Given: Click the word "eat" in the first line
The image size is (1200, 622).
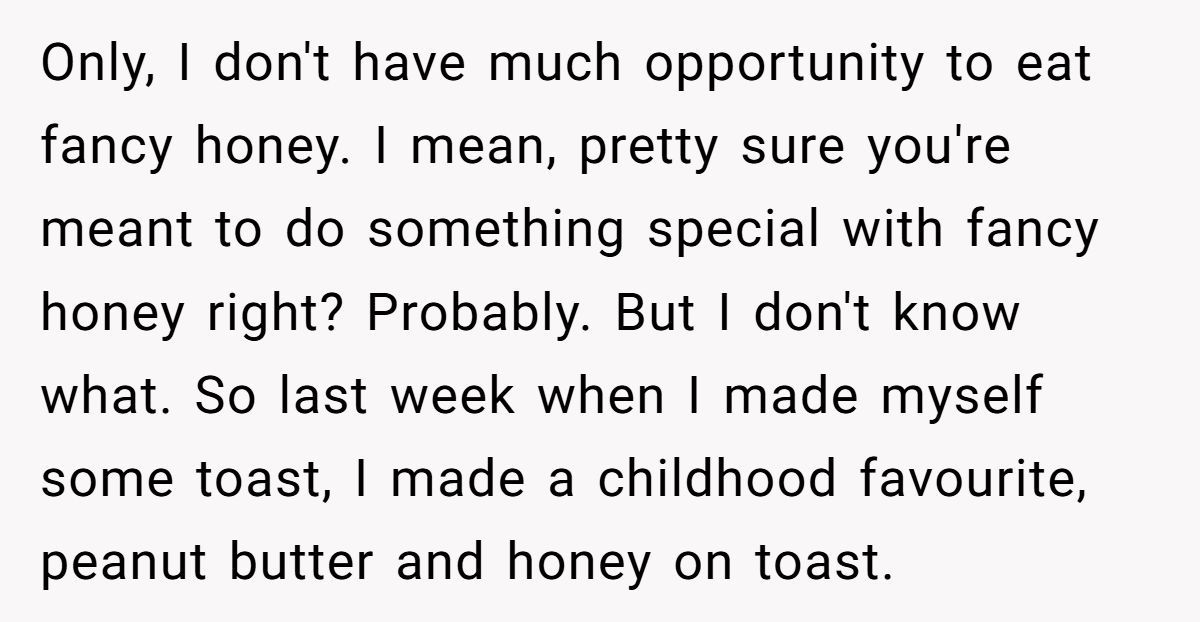Looking at the screenshot, I should [1053, 65].
